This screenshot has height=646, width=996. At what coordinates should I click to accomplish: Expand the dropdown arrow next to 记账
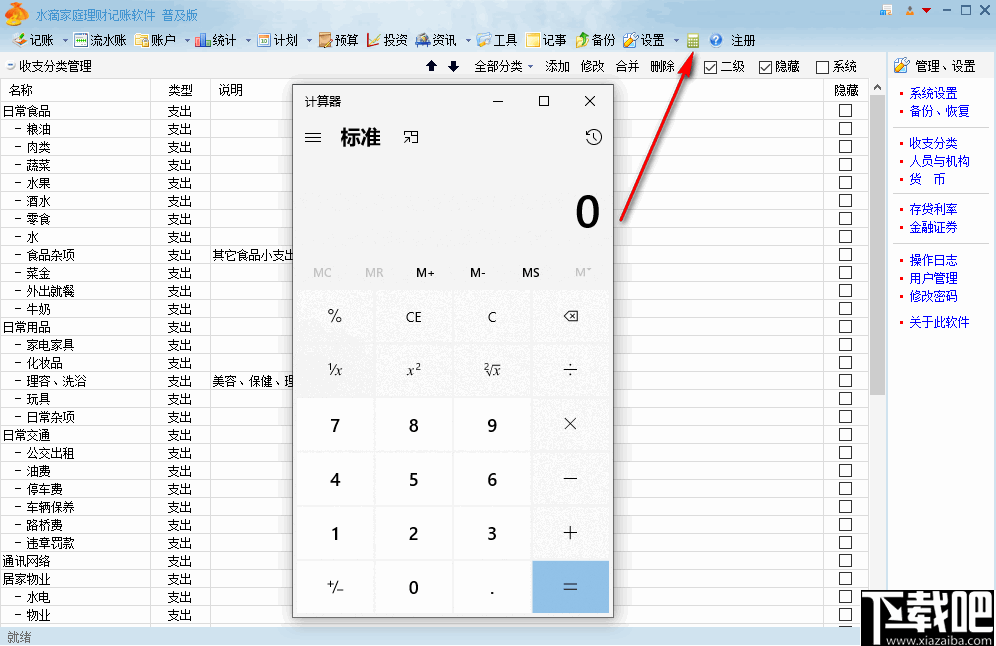pyautogui.click(x=65, y=41)
